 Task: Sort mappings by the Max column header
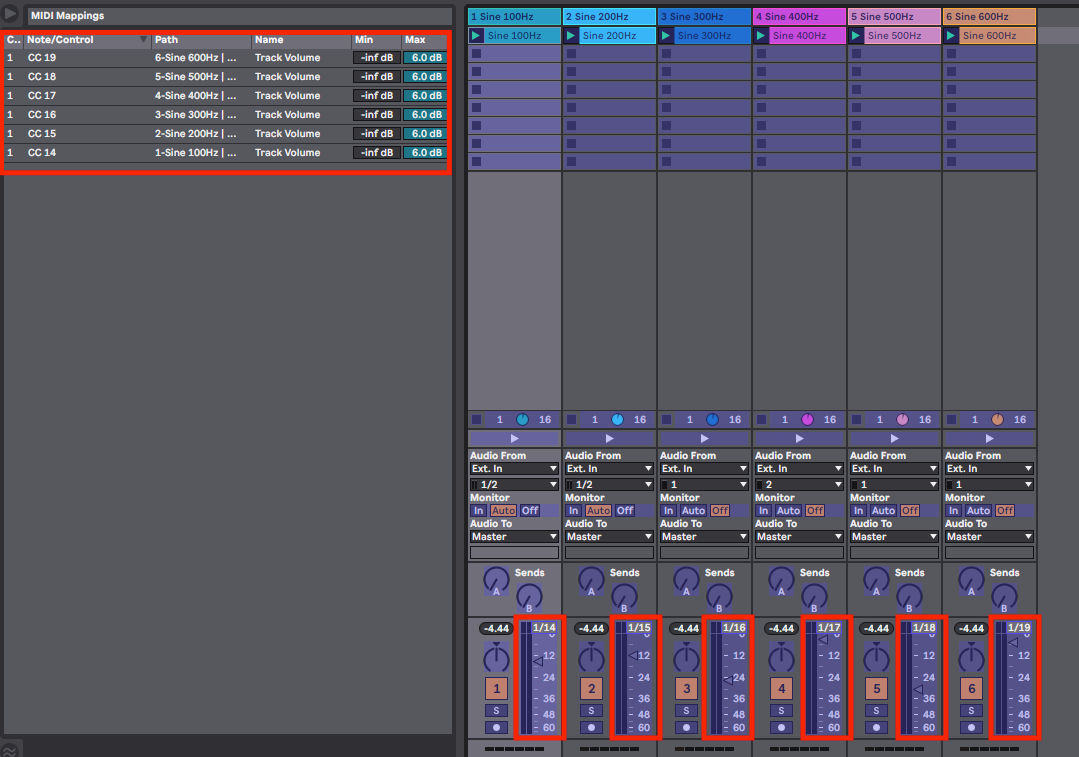(425, 40)
